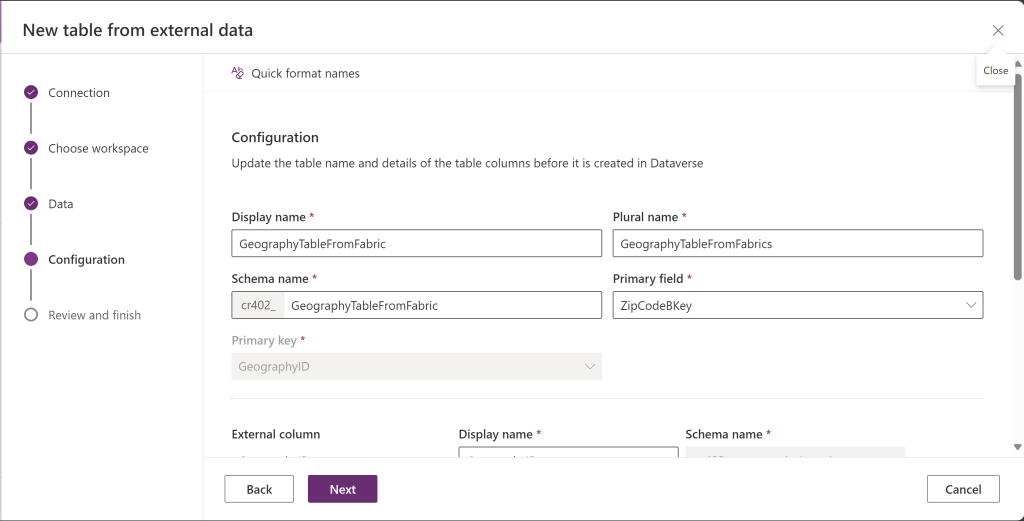Click the Choose workspace step checkmark icon
Screen dimensions: 1024x521
pyautogui.click(x=30, y=148)
